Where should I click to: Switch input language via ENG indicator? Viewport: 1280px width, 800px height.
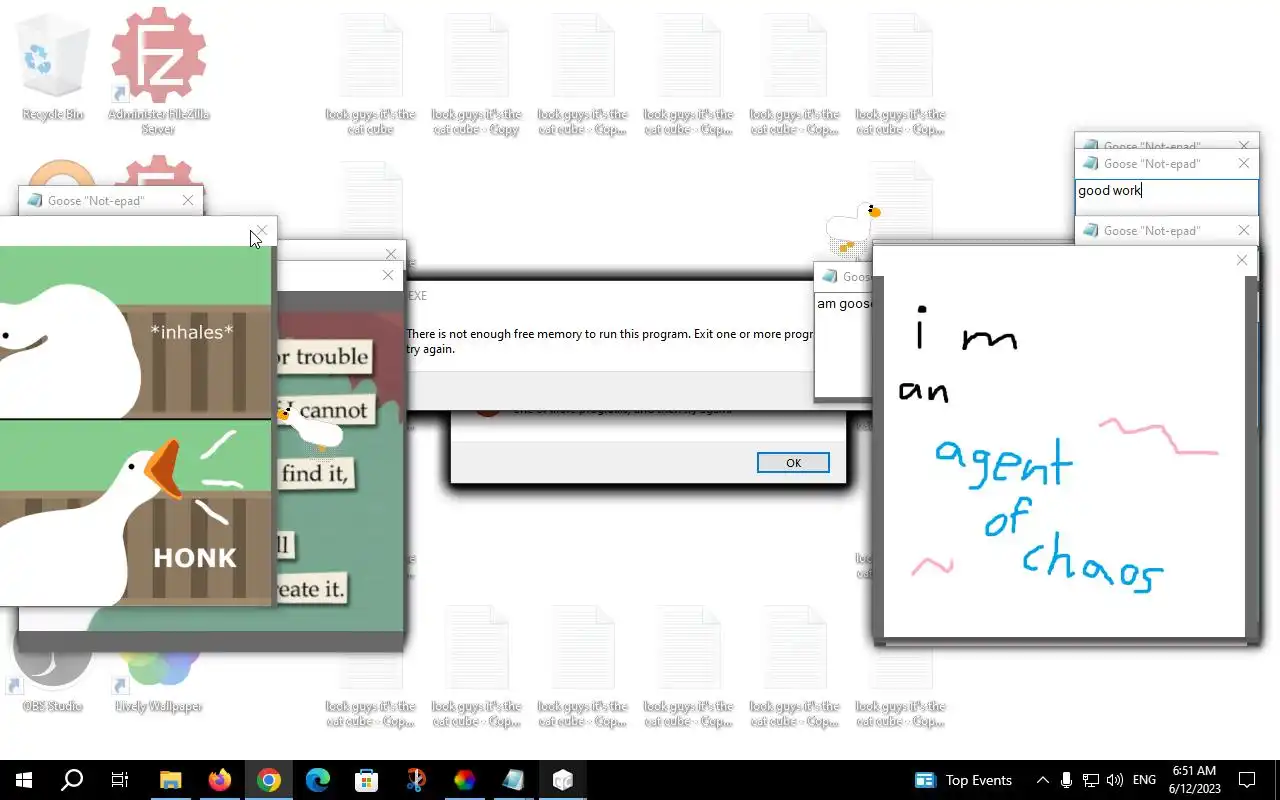[x=1144, y=780]
